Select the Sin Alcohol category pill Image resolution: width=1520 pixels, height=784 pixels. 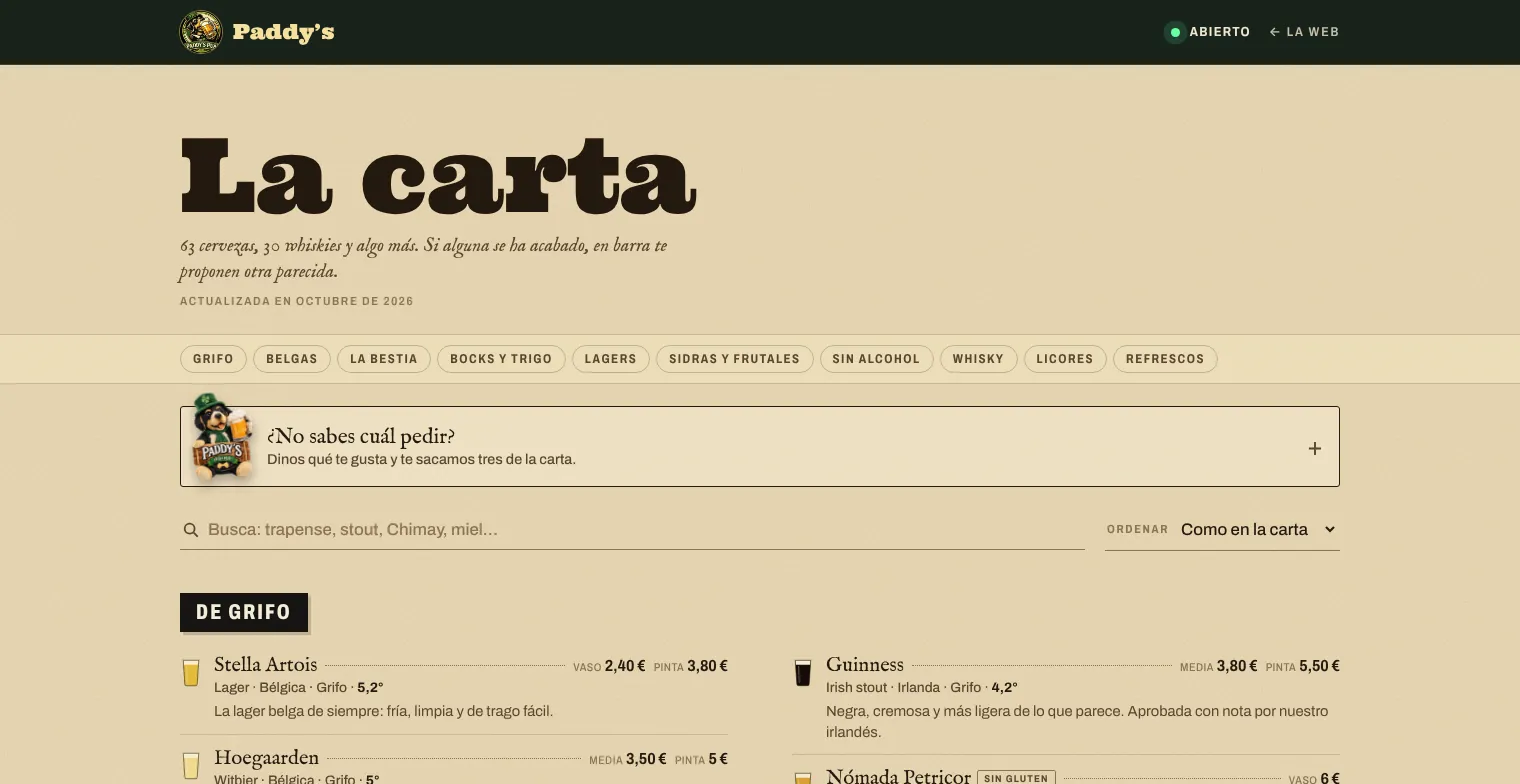(x=876, y=359)
